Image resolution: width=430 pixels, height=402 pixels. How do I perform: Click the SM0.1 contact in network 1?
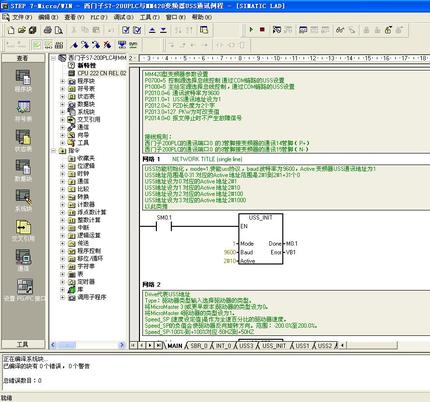164,227
